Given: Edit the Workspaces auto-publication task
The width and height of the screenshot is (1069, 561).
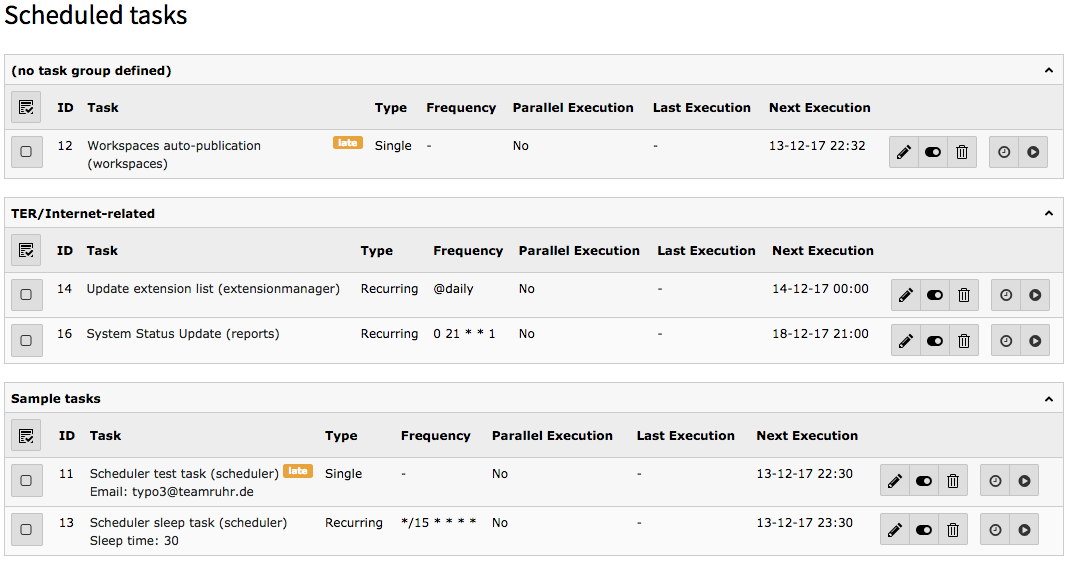Looking at the screenshot, I should (904, 153).
